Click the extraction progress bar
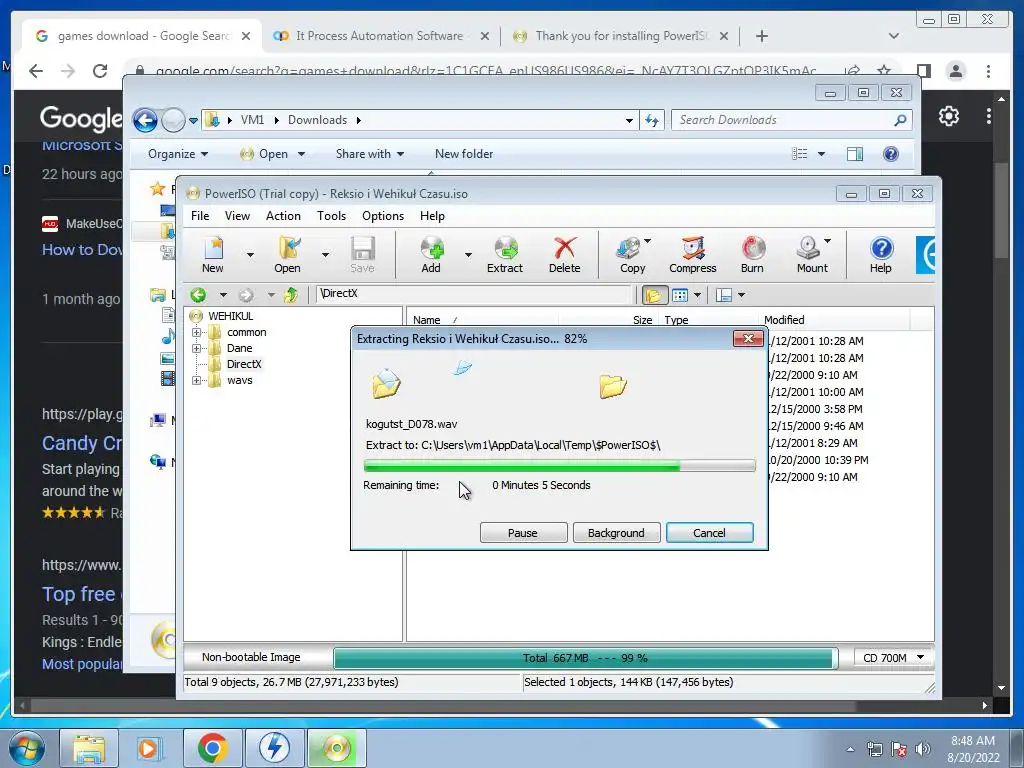This screenshot has height=768, width=1024. point(560,466)
